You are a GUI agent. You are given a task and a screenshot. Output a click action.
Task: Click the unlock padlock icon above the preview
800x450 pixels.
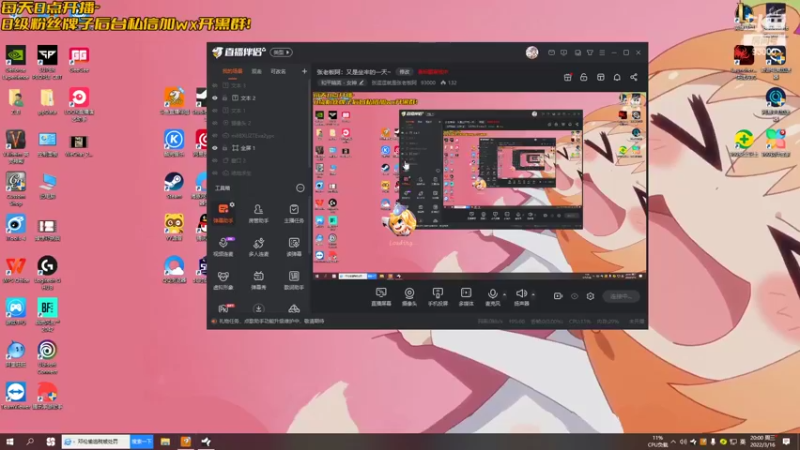pos(584,77)
